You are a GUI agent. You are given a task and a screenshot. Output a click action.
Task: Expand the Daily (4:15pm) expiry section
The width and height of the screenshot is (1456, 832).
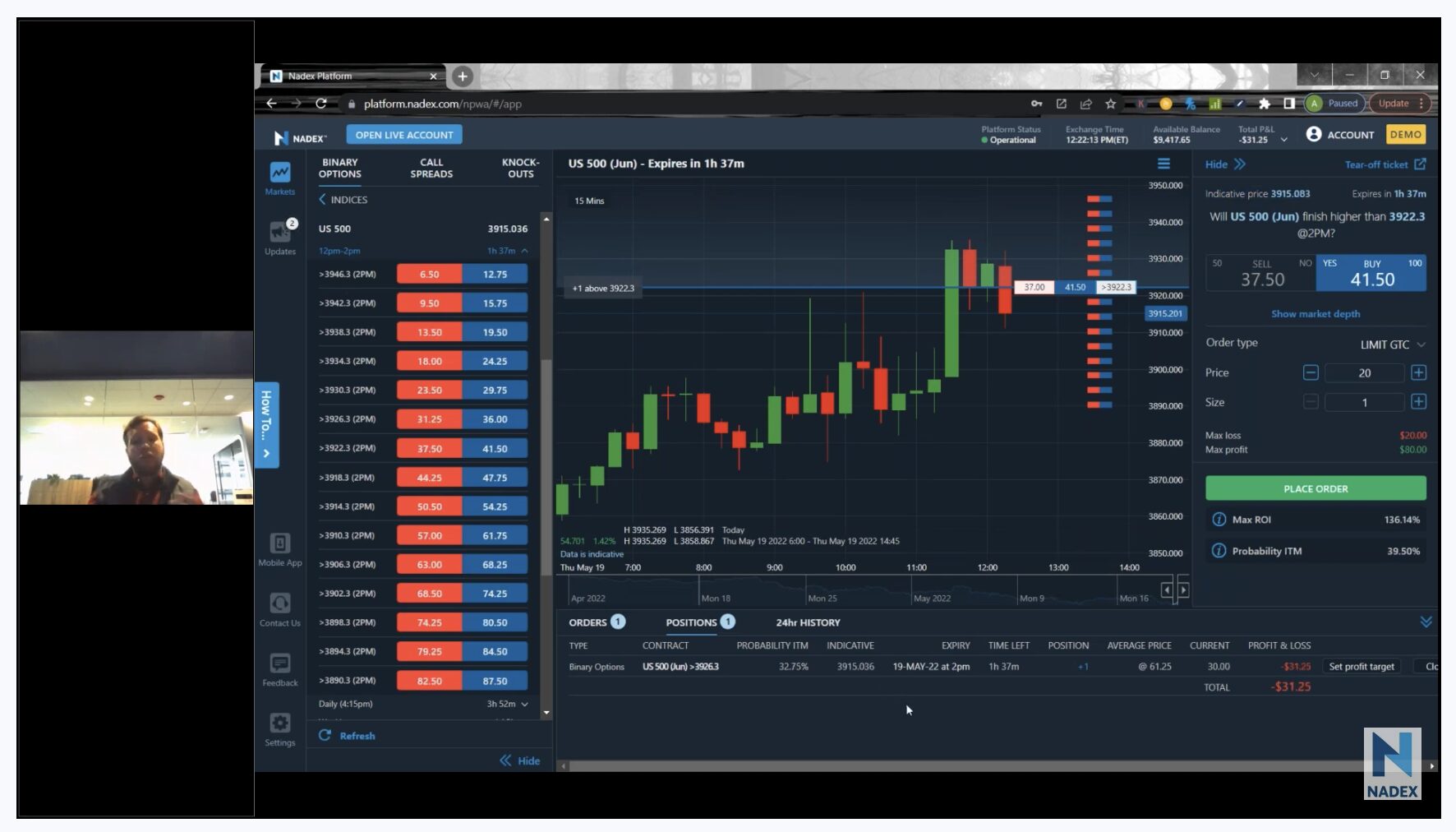(524, 704)
